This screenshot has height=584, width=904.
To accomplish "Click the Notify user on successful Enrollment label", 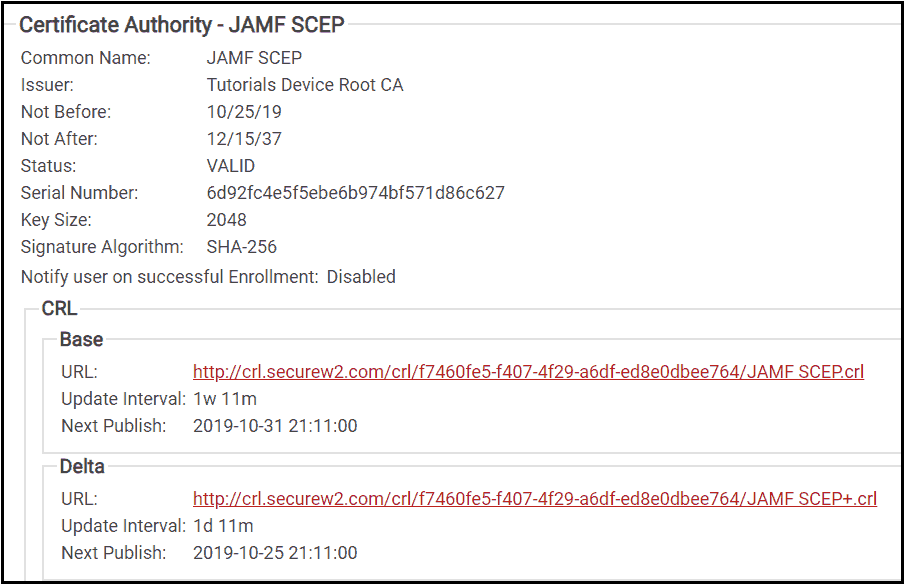I will (170, 277).
